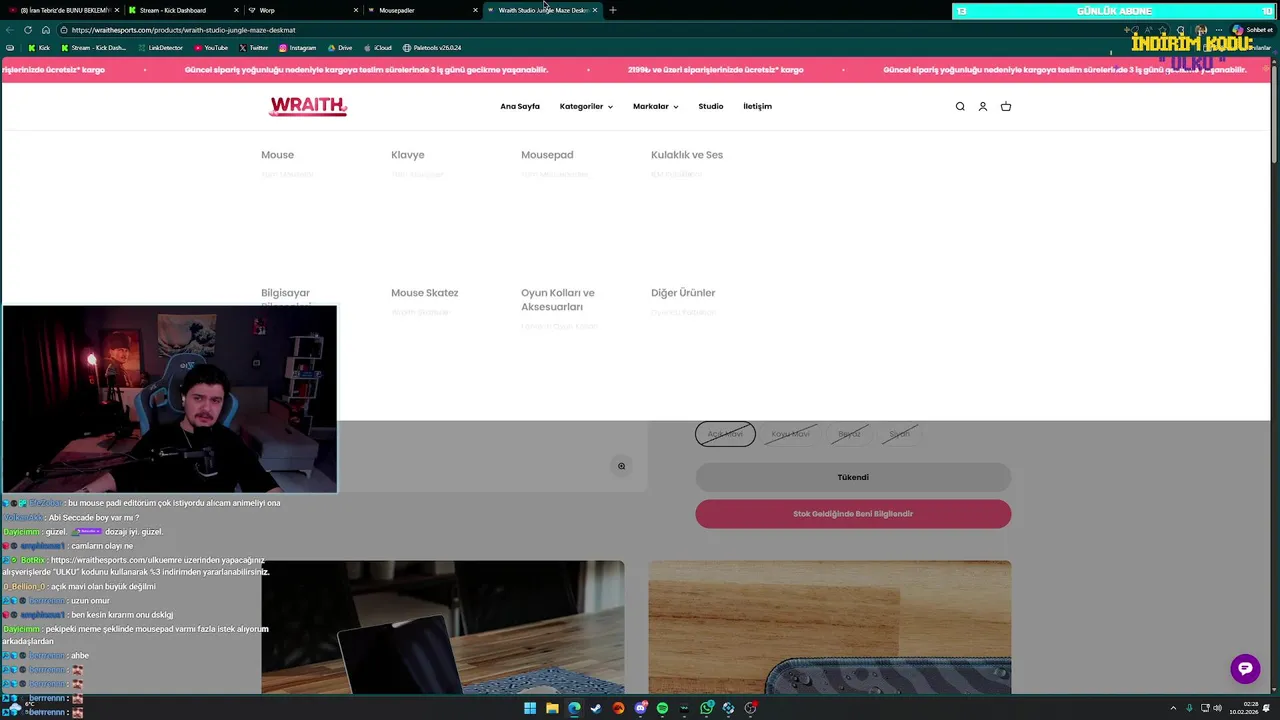Viewport: 1280px width, 720px height.
Task: Reload the page with refresh icon
Action: pos(28,30)
